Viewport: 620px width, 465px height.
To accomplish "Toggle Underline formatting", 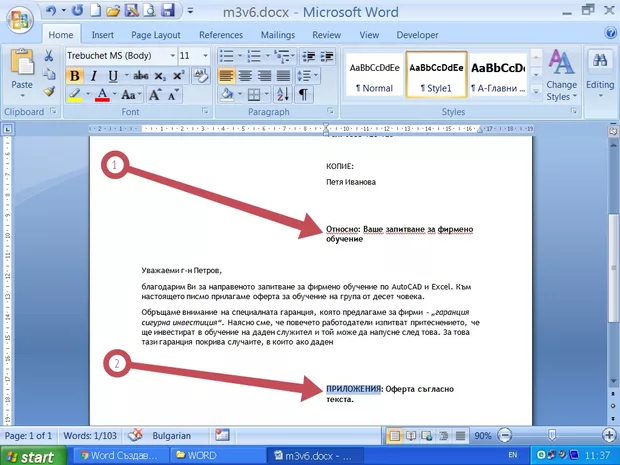I will tap(113, 76).
